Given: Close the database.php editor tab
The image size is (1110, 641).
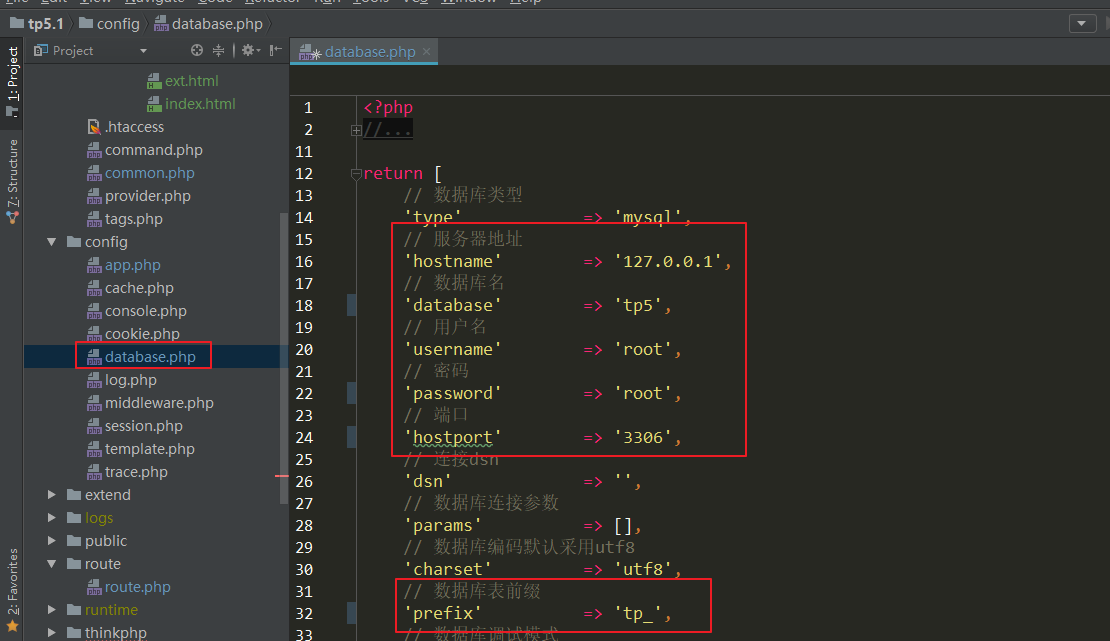Looking at the screenshot, I should [426, 52].
